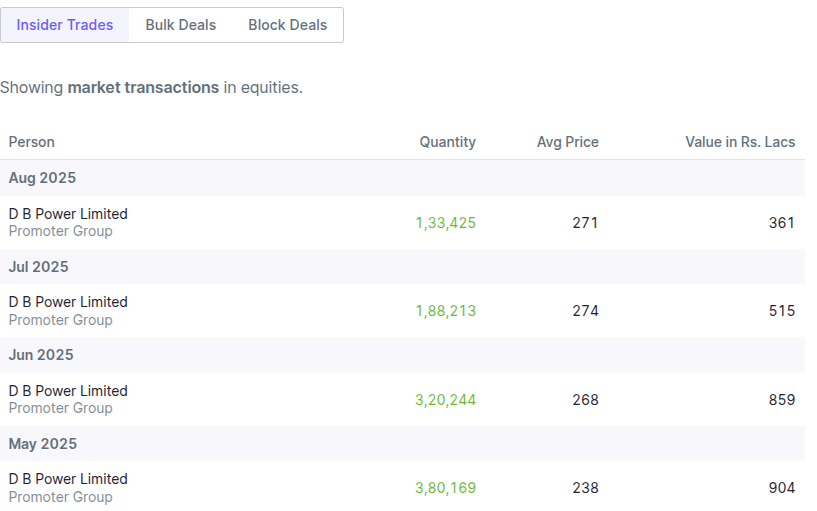Click the bold market transactions text
Image resolution: width=817 pixels, height=511 pixels.
tap(143, 88)
